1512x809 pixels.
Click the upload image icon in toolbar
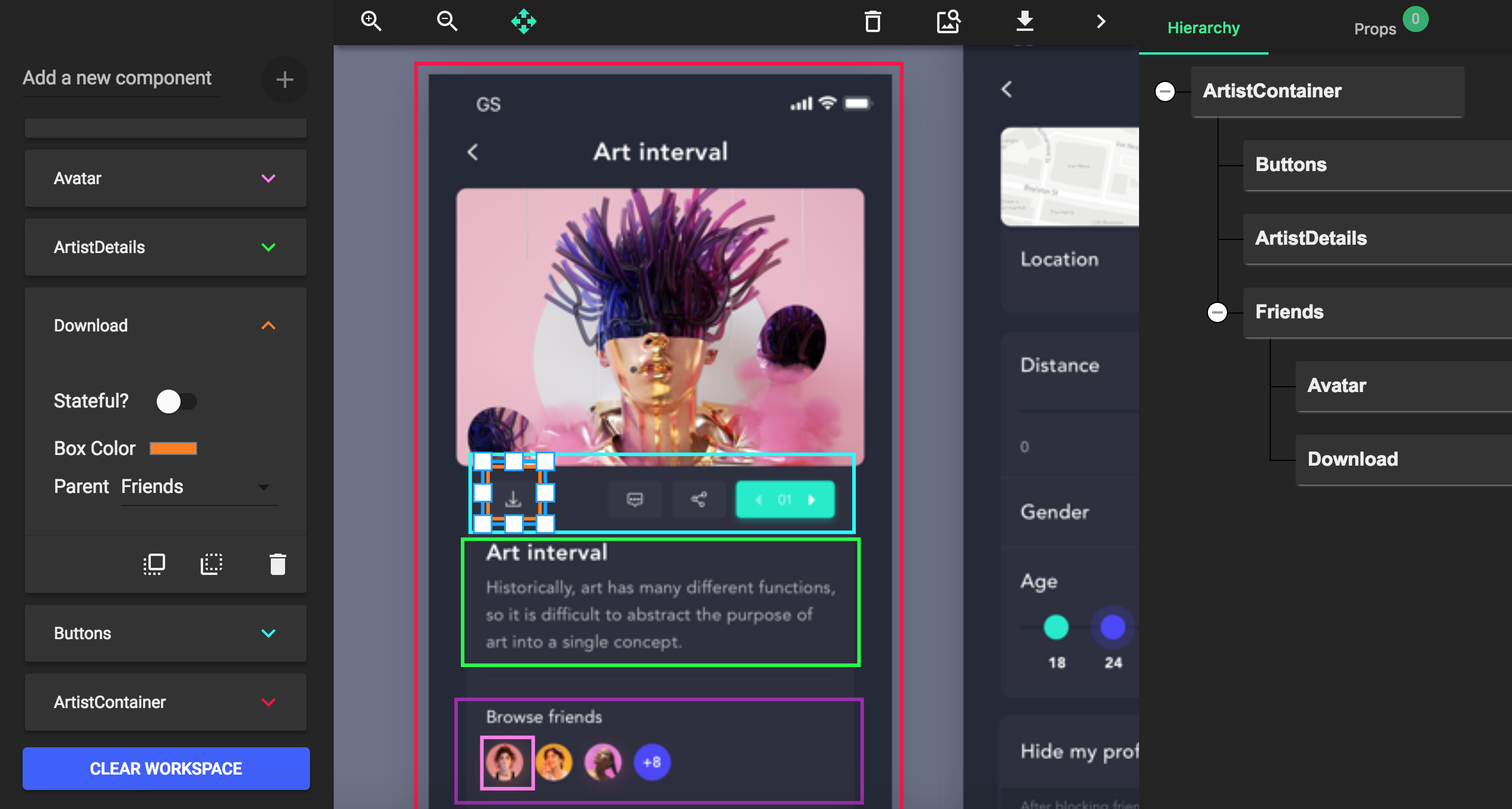coord(948,22)
